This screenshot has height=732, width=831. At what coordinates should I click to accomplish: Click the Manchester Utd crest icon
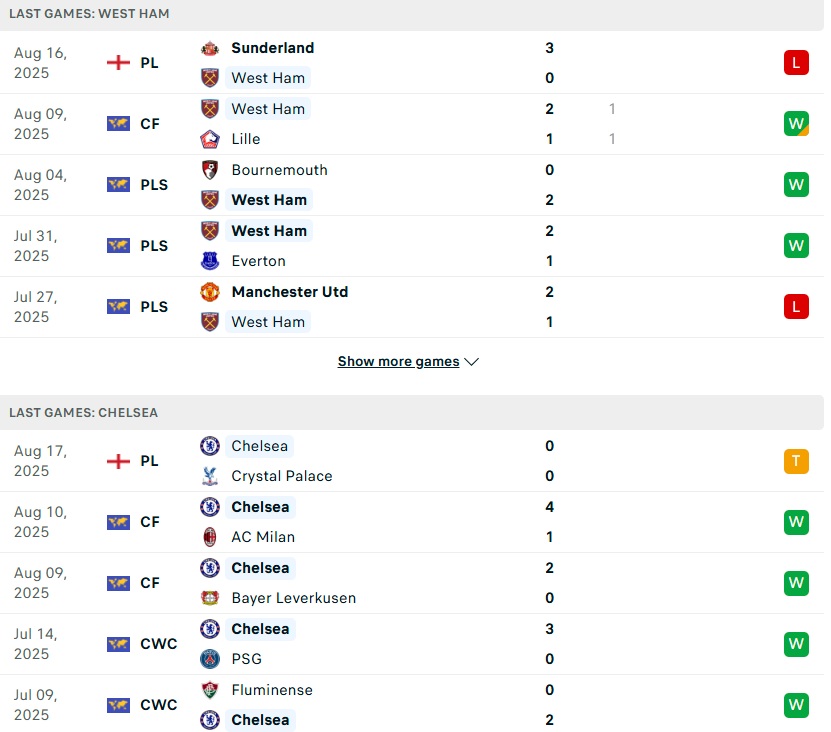[210, 292]
